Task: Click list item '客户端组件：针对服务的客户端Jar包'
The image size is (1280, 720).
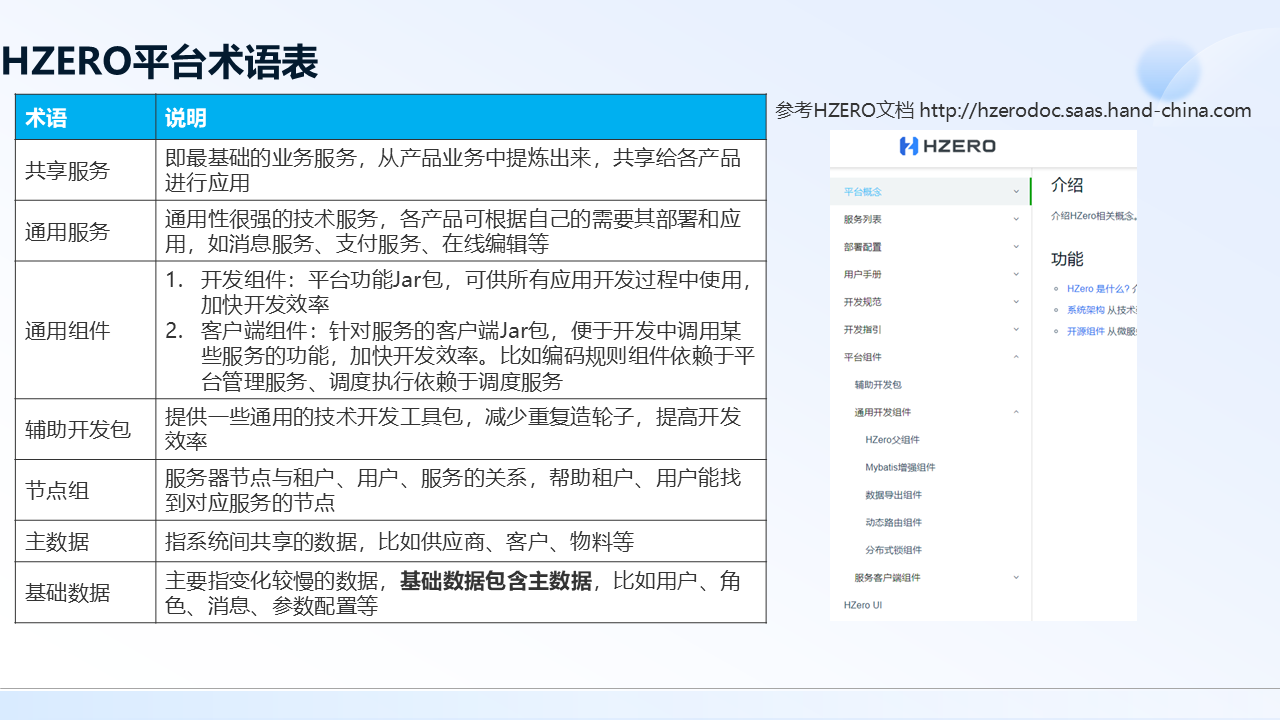Action: (x=459, y=356)
